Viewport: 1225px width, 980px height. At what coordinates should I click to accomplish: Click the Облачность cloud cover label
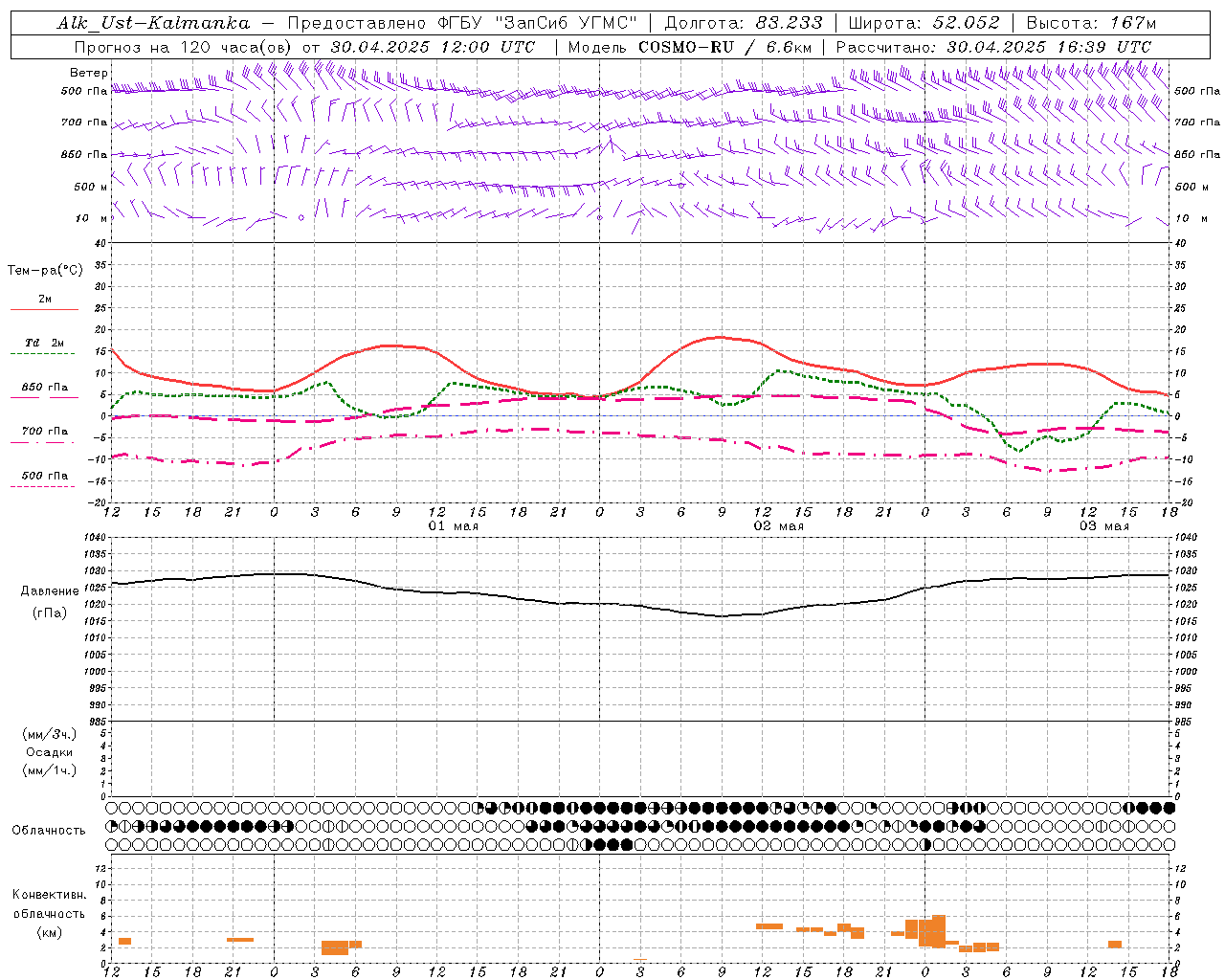click(49, 830)
